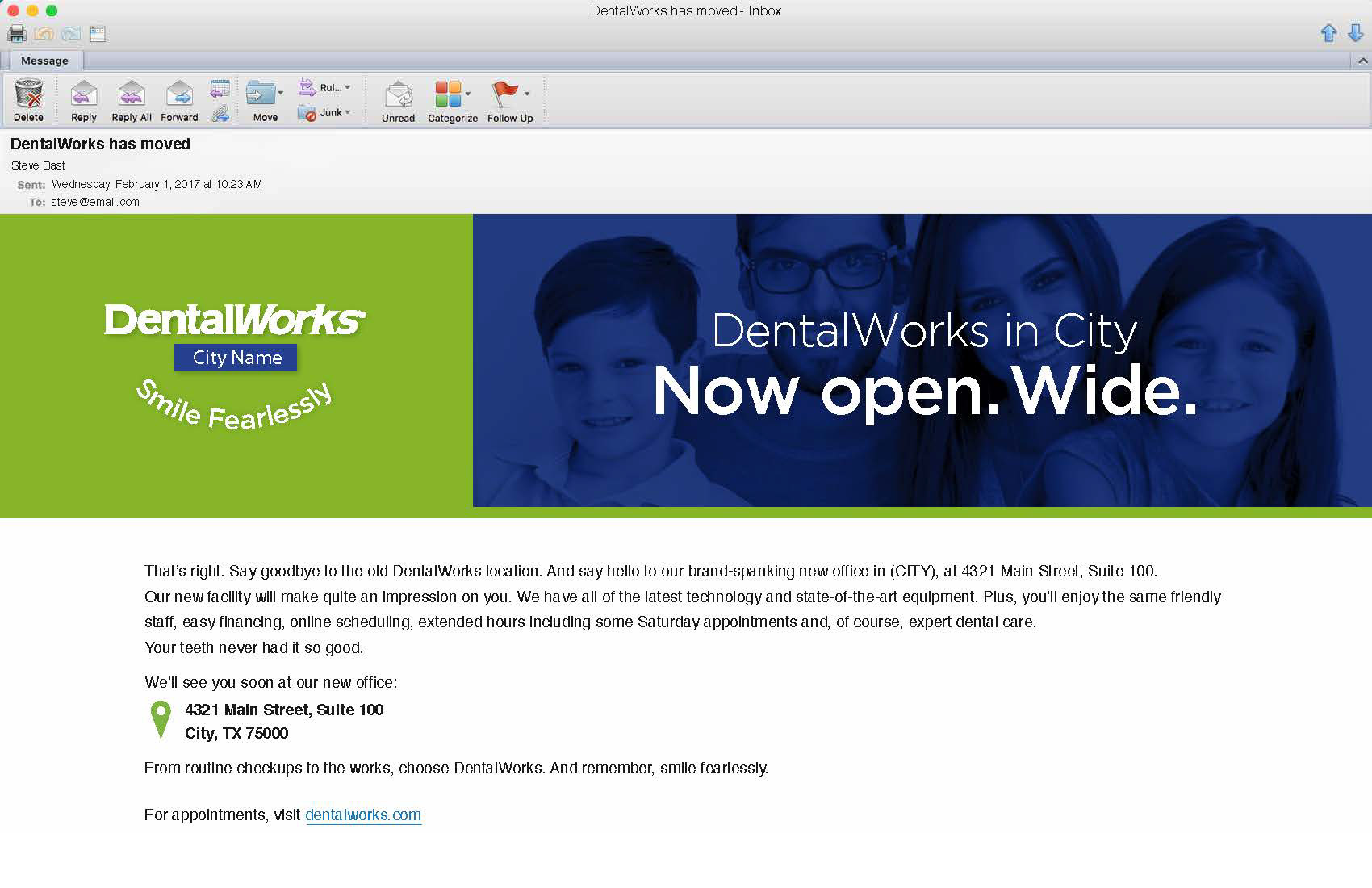Viewport: 1372px width, 888px height.
Task: Click the subject line 'DentalWorks has moved'
Action: [100, 144]
